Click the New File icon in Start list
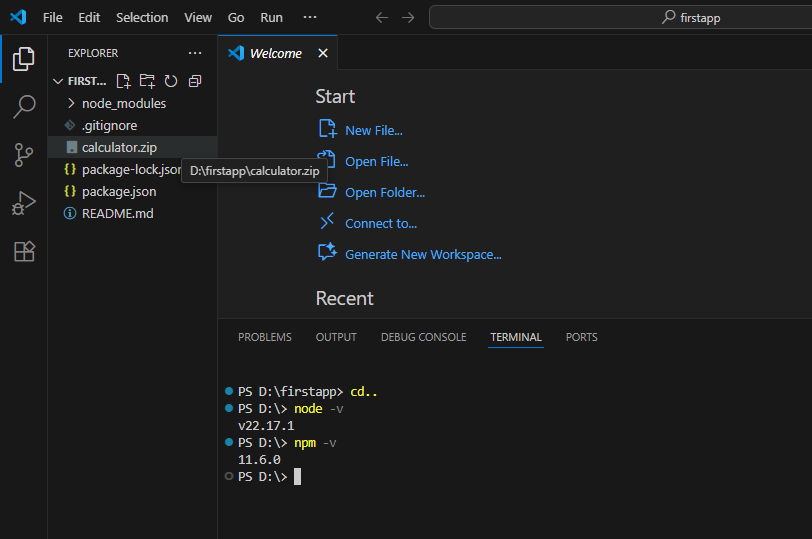 pos(327,128)
